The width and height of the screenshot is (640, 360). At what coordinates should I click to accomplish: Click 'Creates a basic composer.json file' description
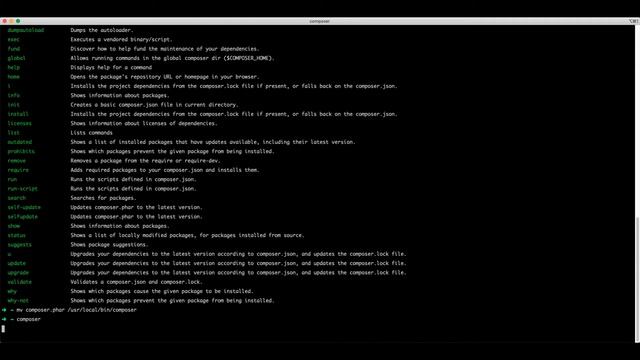154,105
